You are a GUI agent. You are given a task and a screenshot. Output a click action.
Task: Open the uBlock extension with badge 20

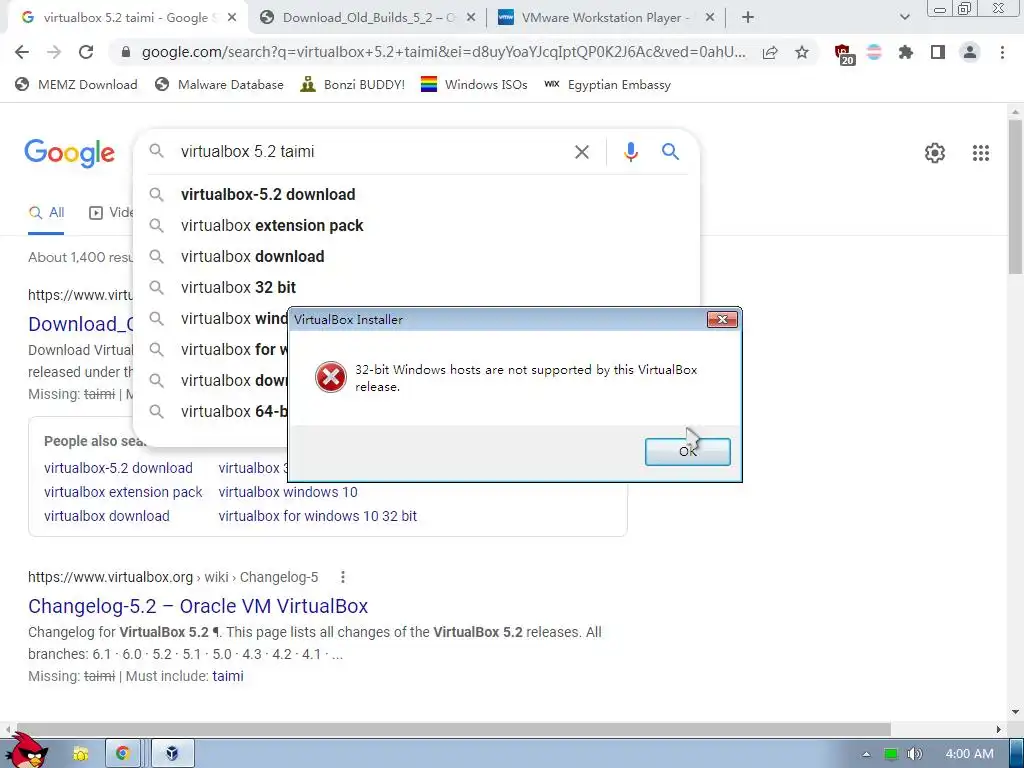843,54
